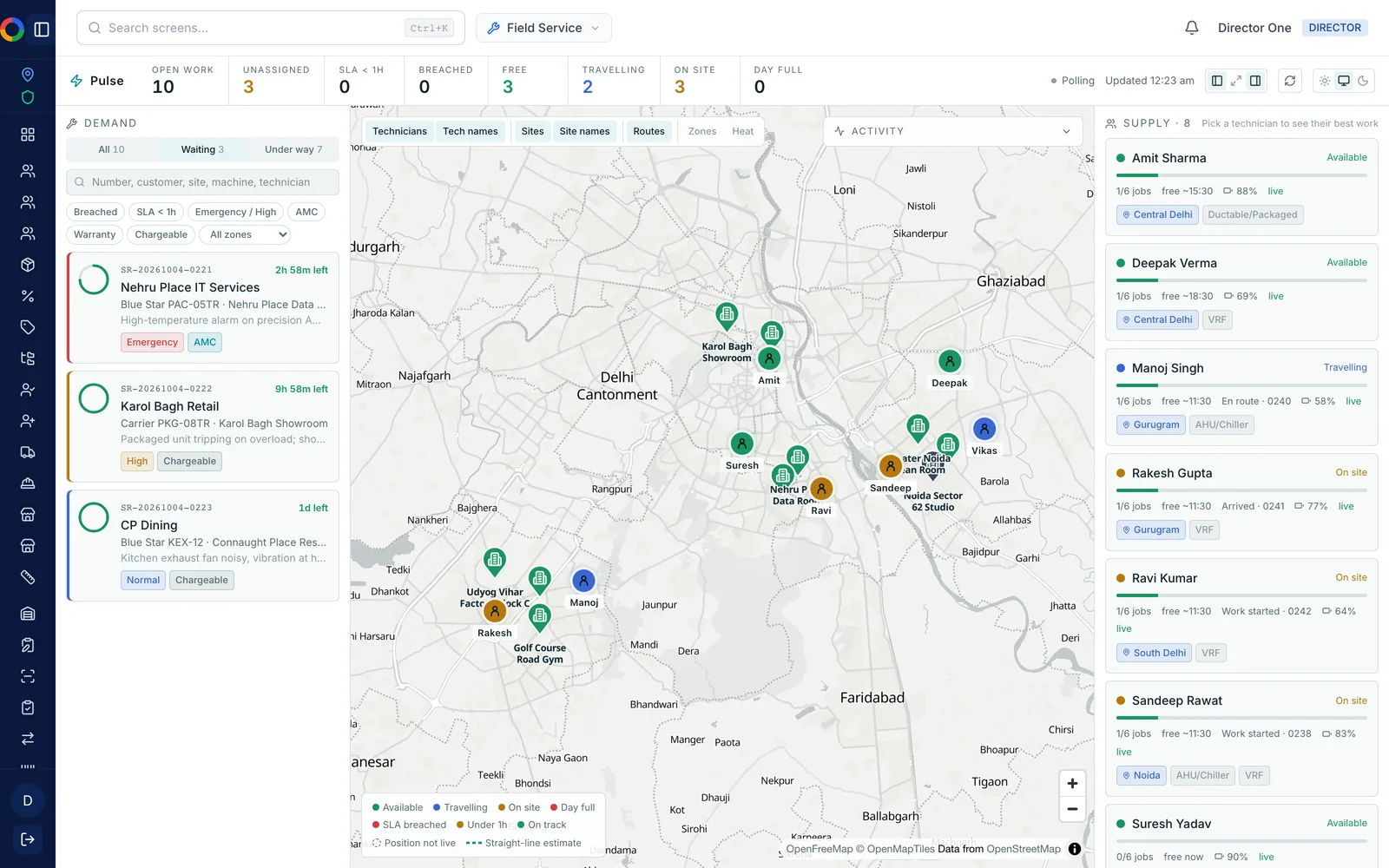Filter demand by Chargeable chip
Screen dimensions: 1389x868
pos(161,234)
